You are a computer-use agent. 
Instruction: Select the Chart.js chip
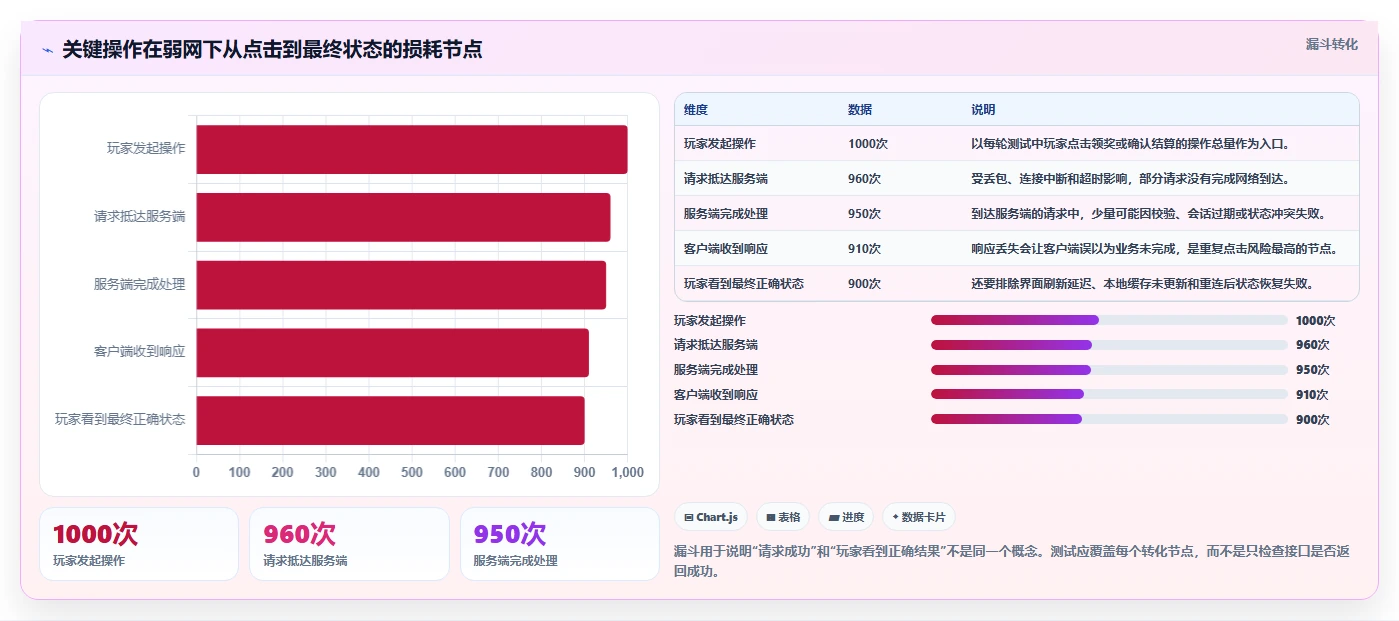tap(711, 517)
